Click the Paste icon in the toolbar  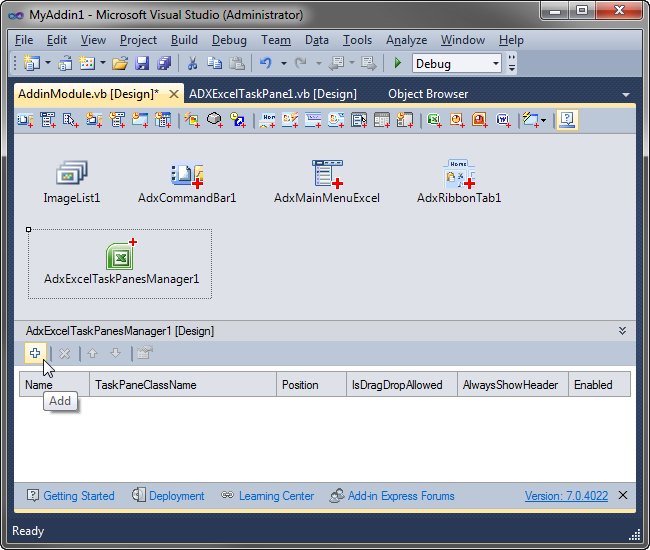pos(237,63)
